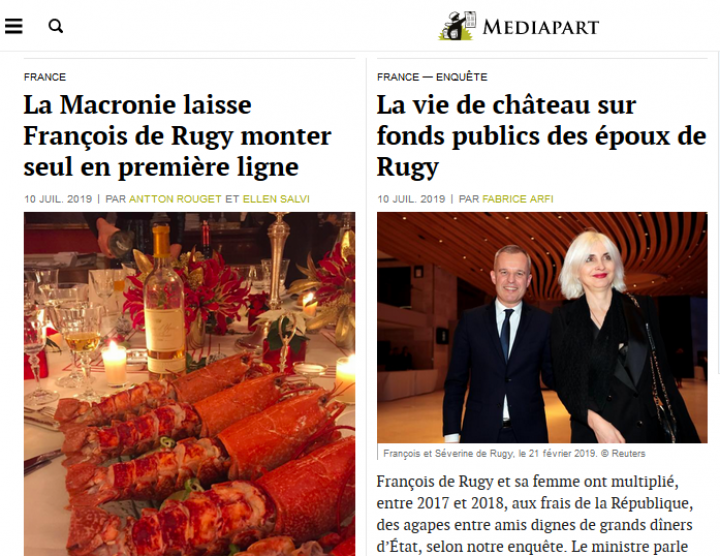This screenshot has height=556, width=720.
Task: Click the 10 JUIL. 2019 date of second article
Action: (x=411, y=199)
